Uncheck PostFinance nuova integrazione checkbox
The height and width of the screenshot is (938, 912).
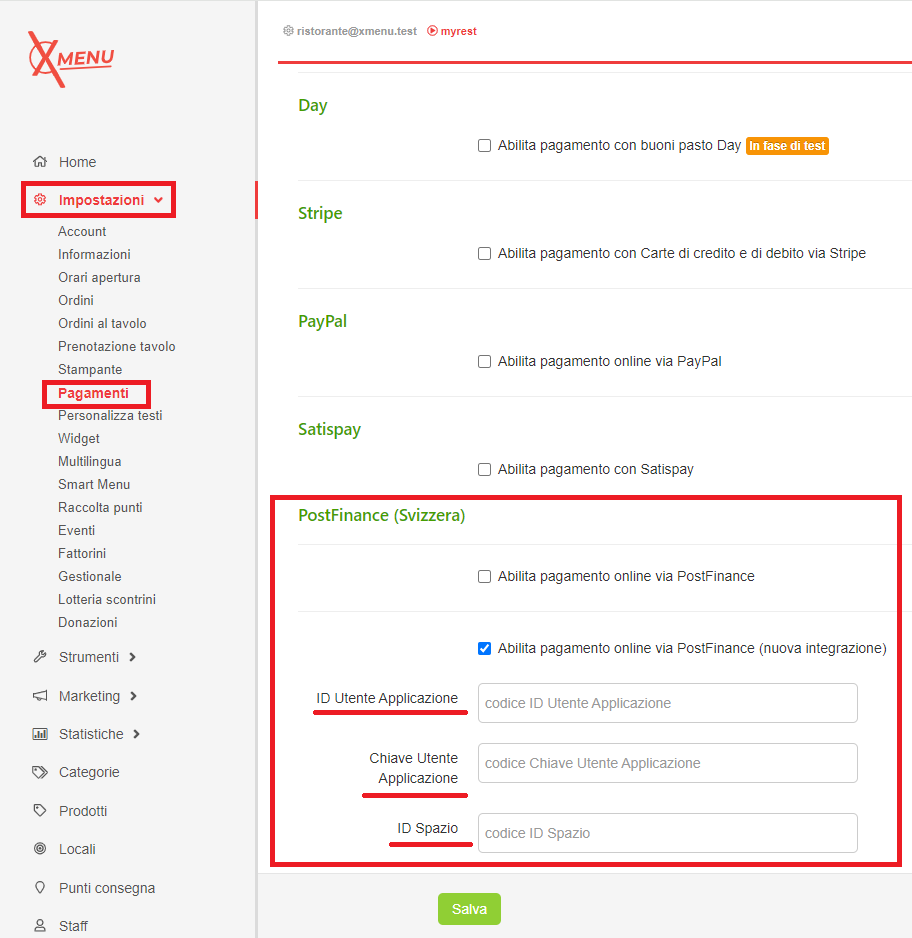[485, 649]
